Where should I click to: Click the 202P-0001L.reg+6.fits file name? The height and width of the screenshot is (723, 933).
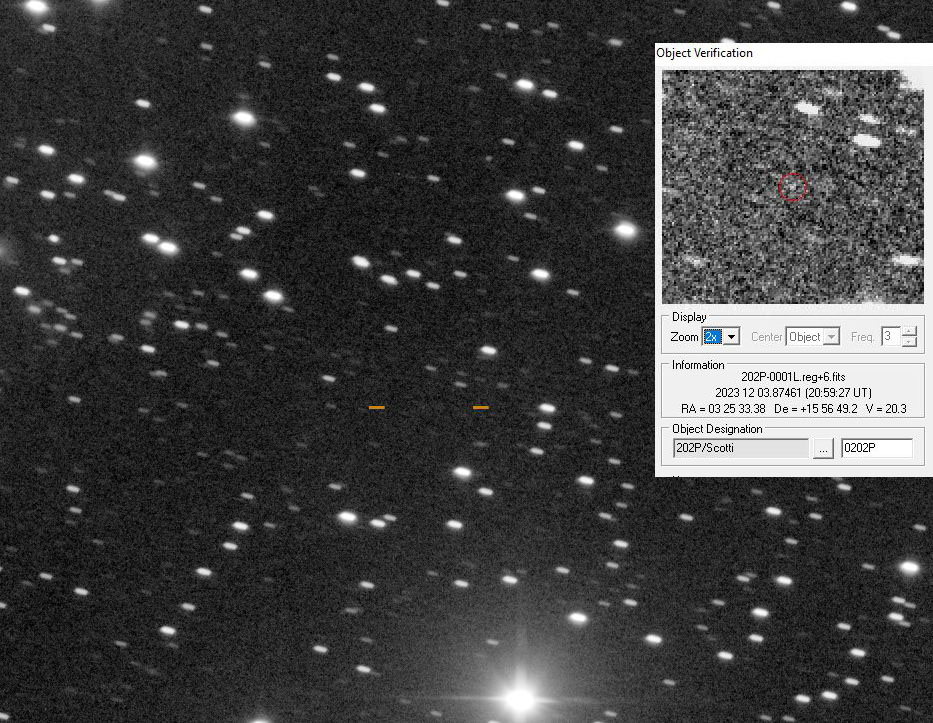tap(793, 377)
